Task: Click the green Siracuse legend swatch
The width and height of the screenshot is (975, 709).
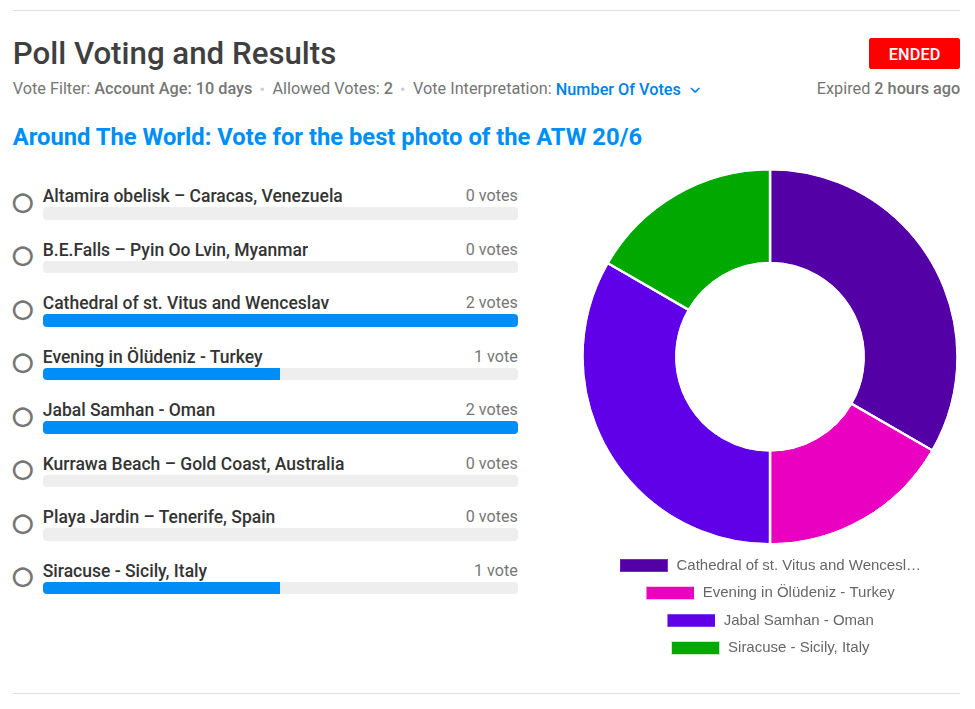Action: [695, 648]
